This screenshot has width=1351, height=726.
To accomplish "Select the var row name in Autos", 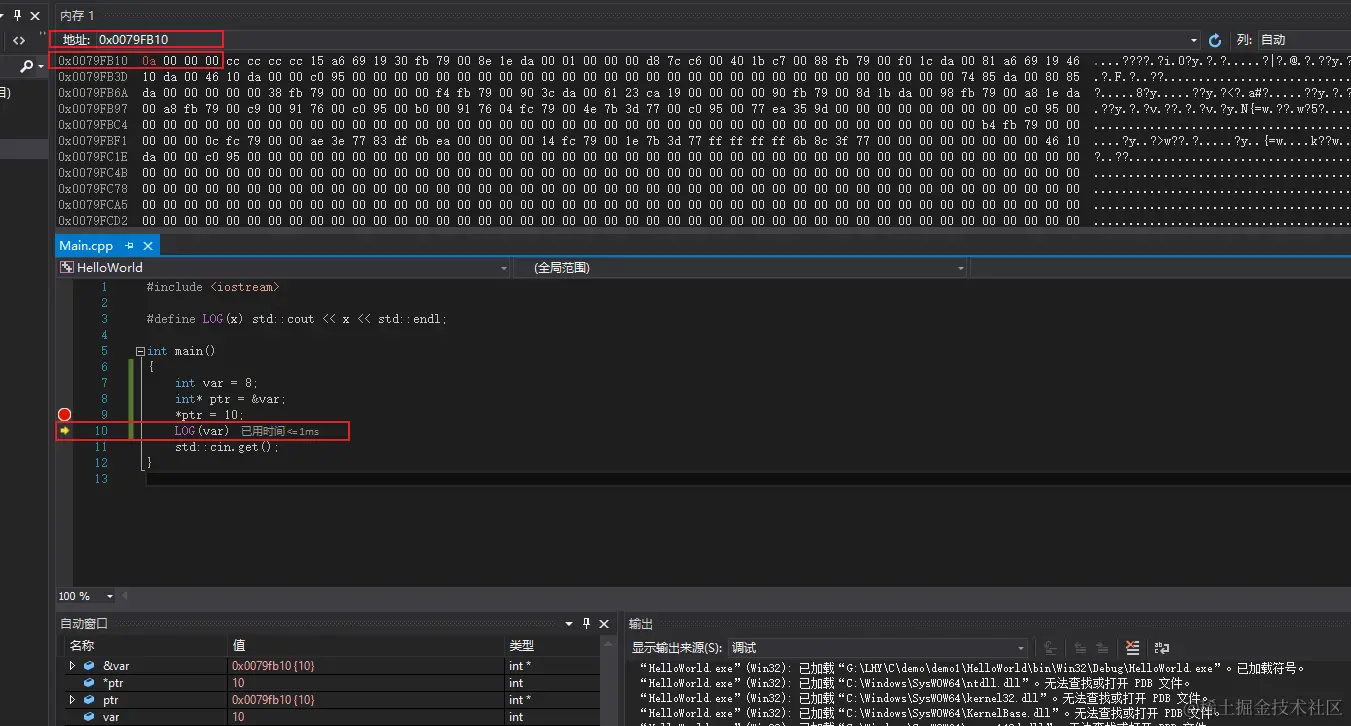I will [x=111, y=717].
